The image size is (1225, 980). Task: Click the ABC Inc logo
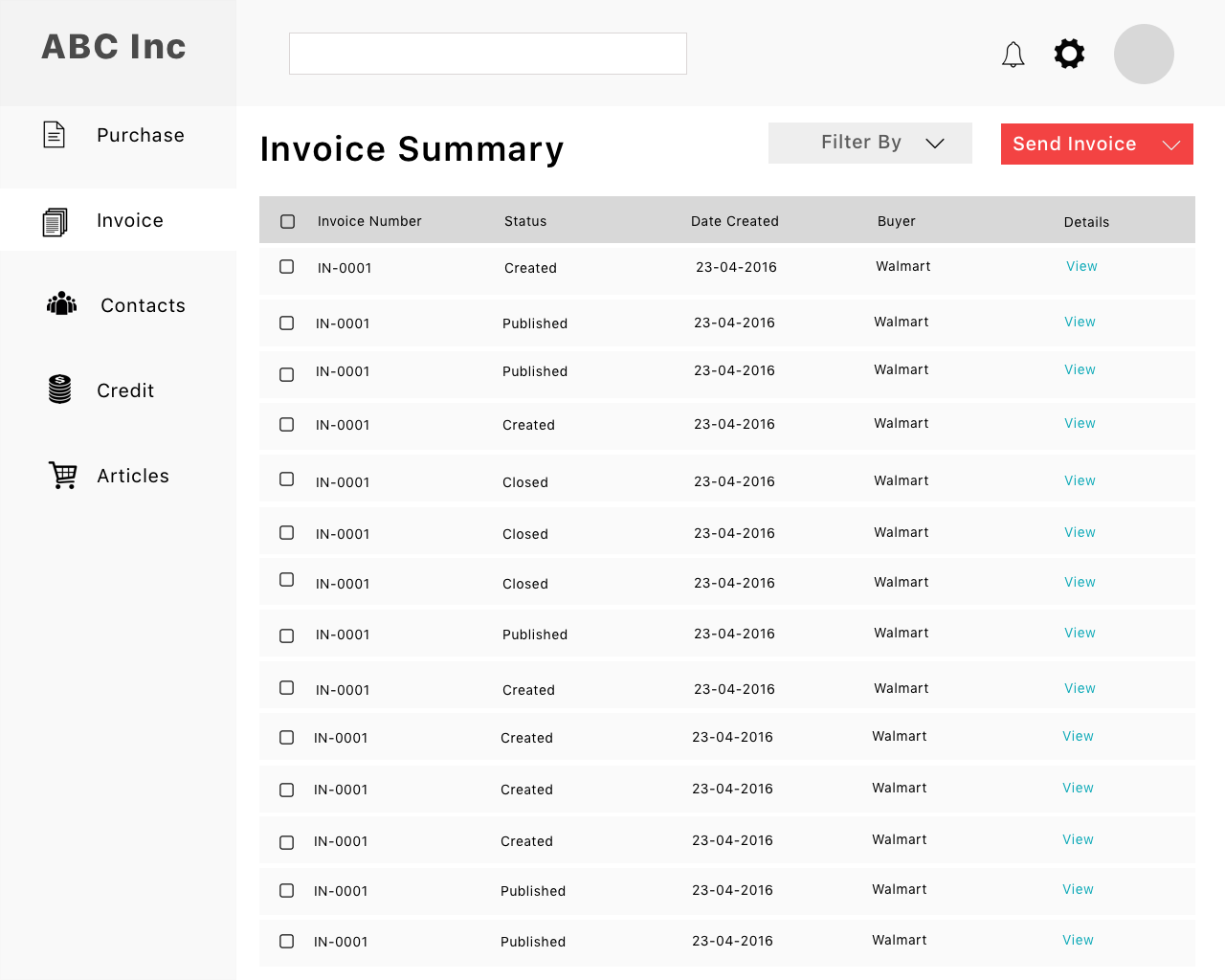114,47
